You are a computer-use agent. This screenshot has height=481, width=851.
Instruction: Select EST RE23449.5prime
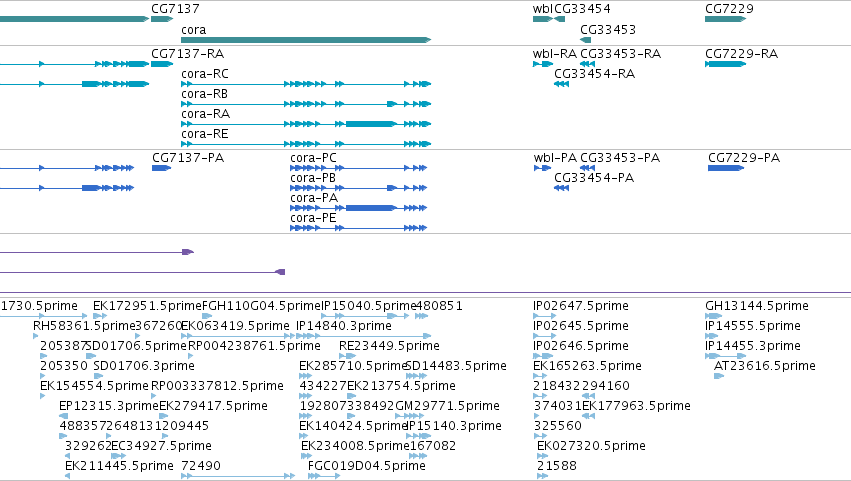389,346
